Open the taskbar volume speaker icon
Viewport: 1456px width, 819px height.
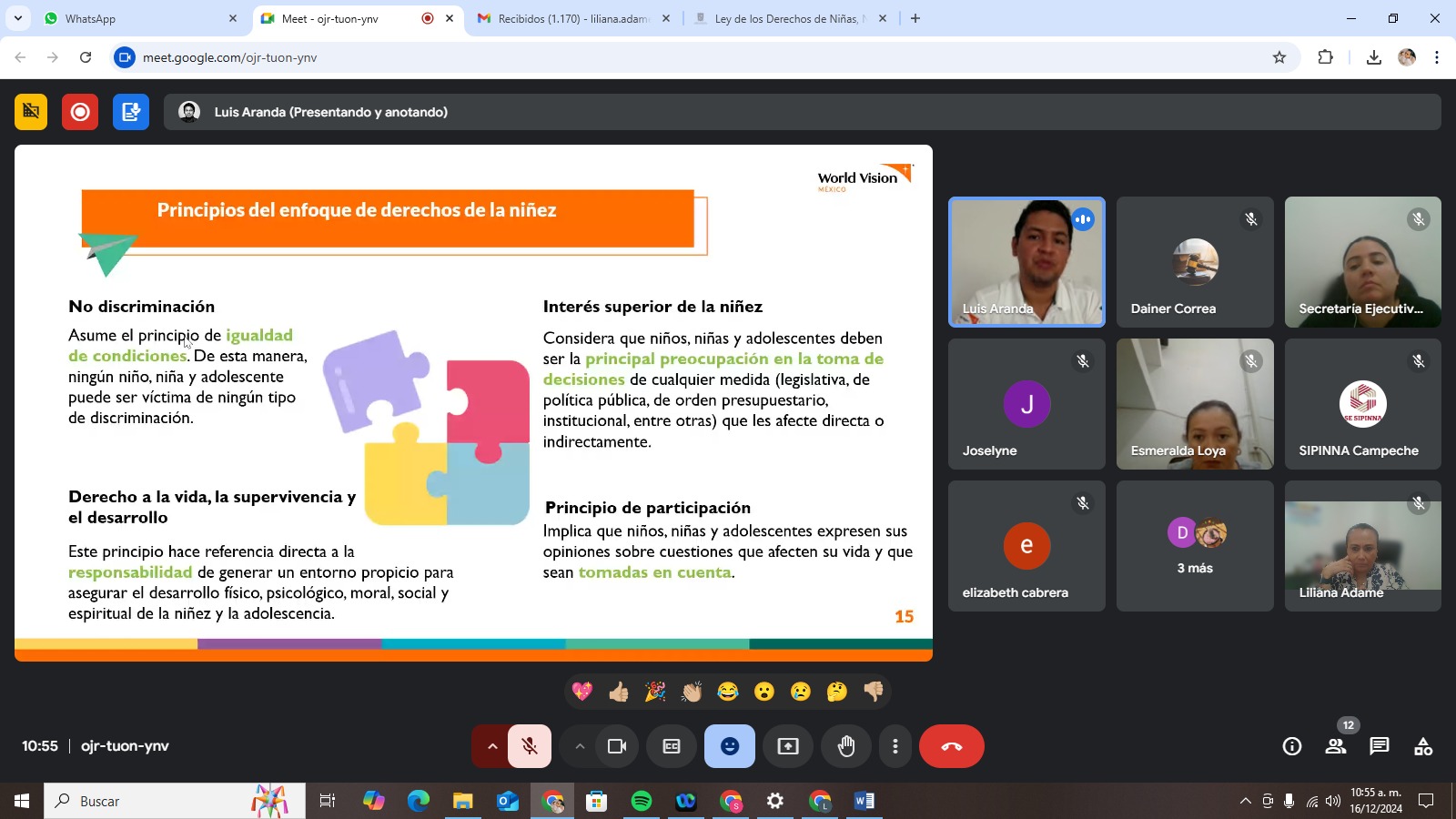(x=1333, y=801)
